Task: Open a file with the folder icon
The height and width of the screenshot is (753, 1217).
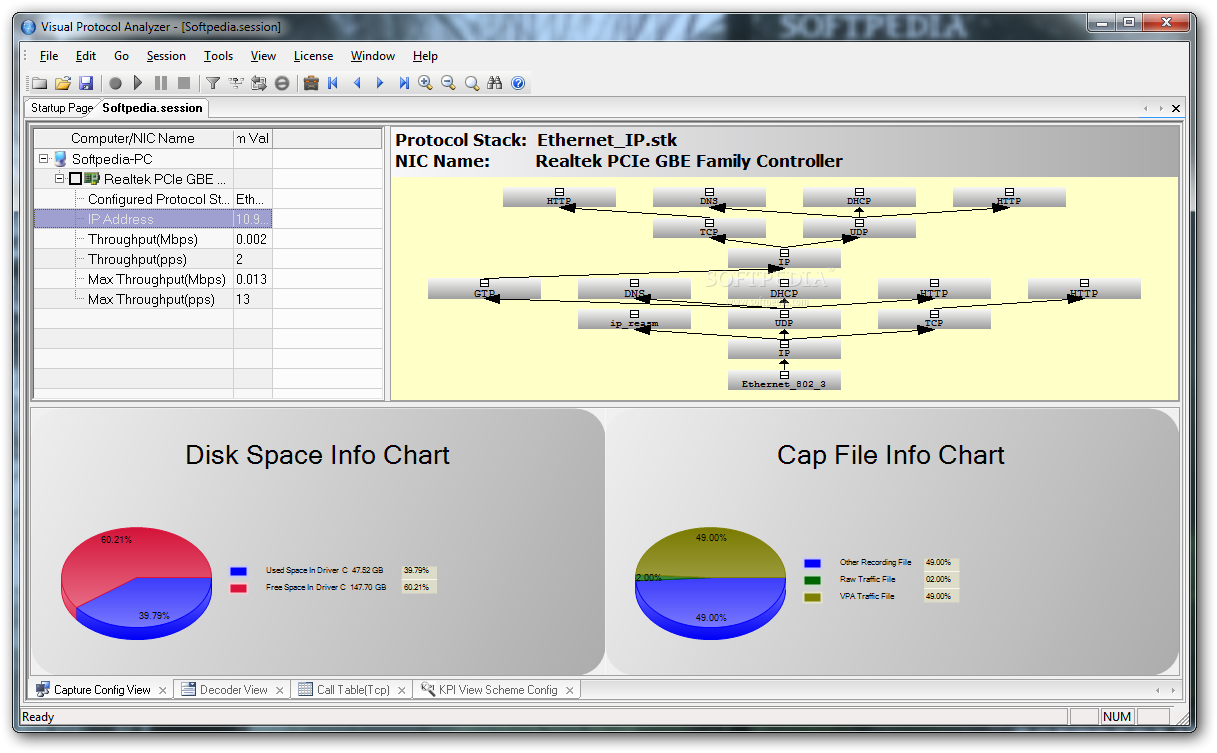Action: pos(63,83)
